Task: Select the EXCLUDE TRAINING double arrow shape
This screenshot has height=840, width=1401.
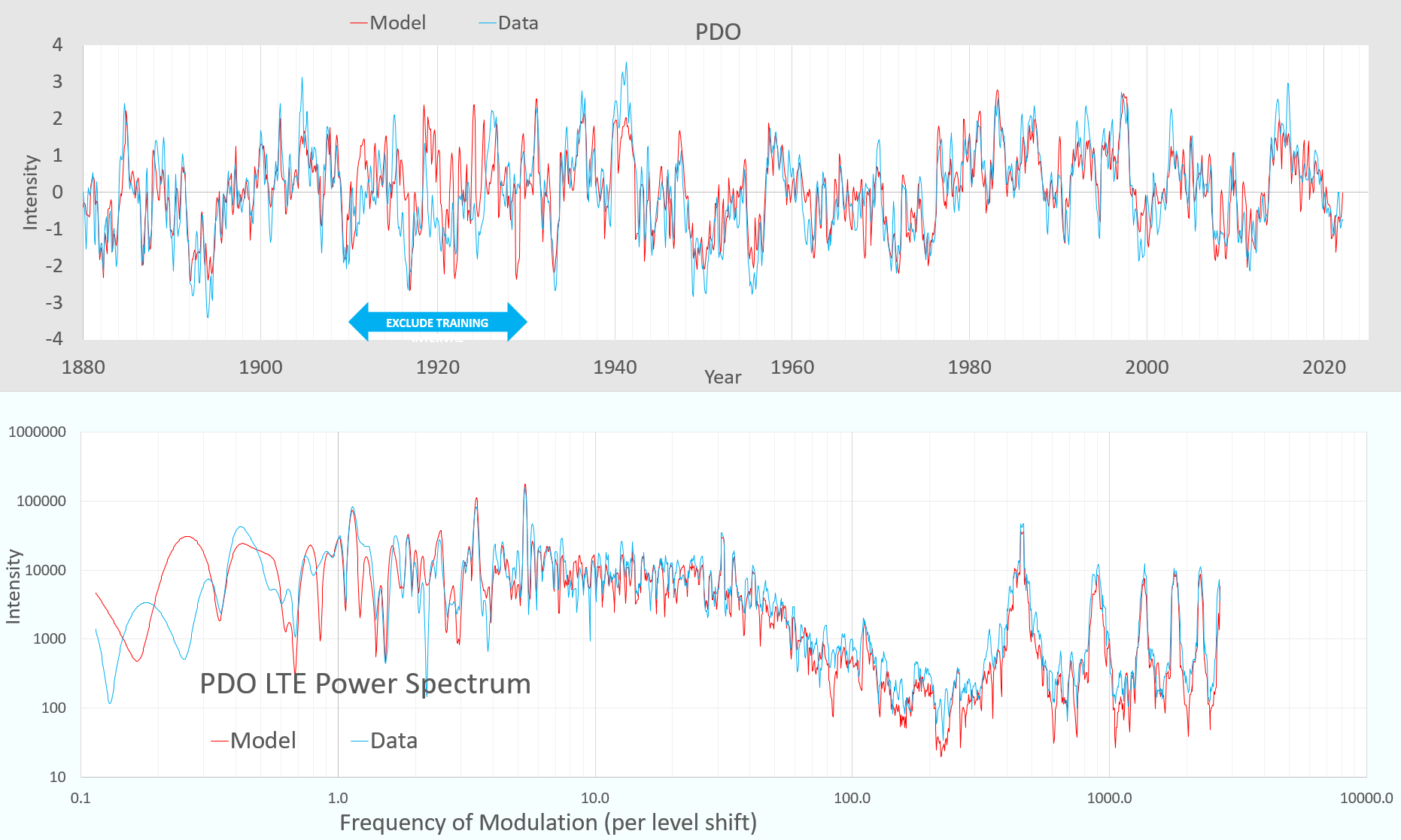Action: 437,322
